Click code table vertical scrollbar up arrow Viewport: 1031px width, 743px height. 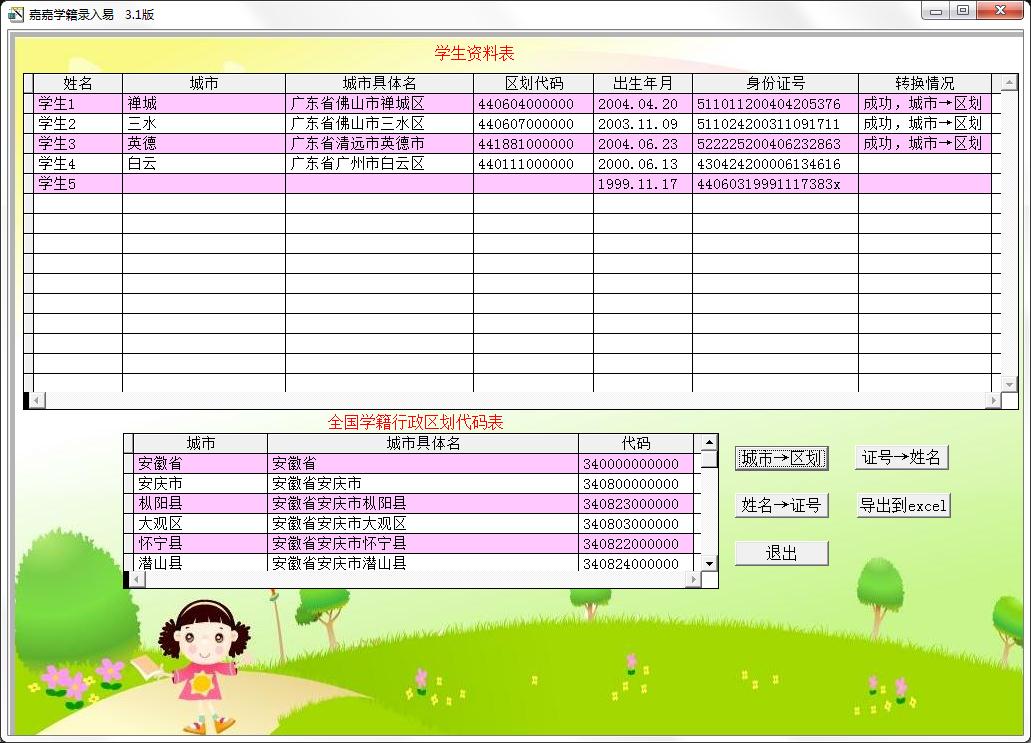709,443
